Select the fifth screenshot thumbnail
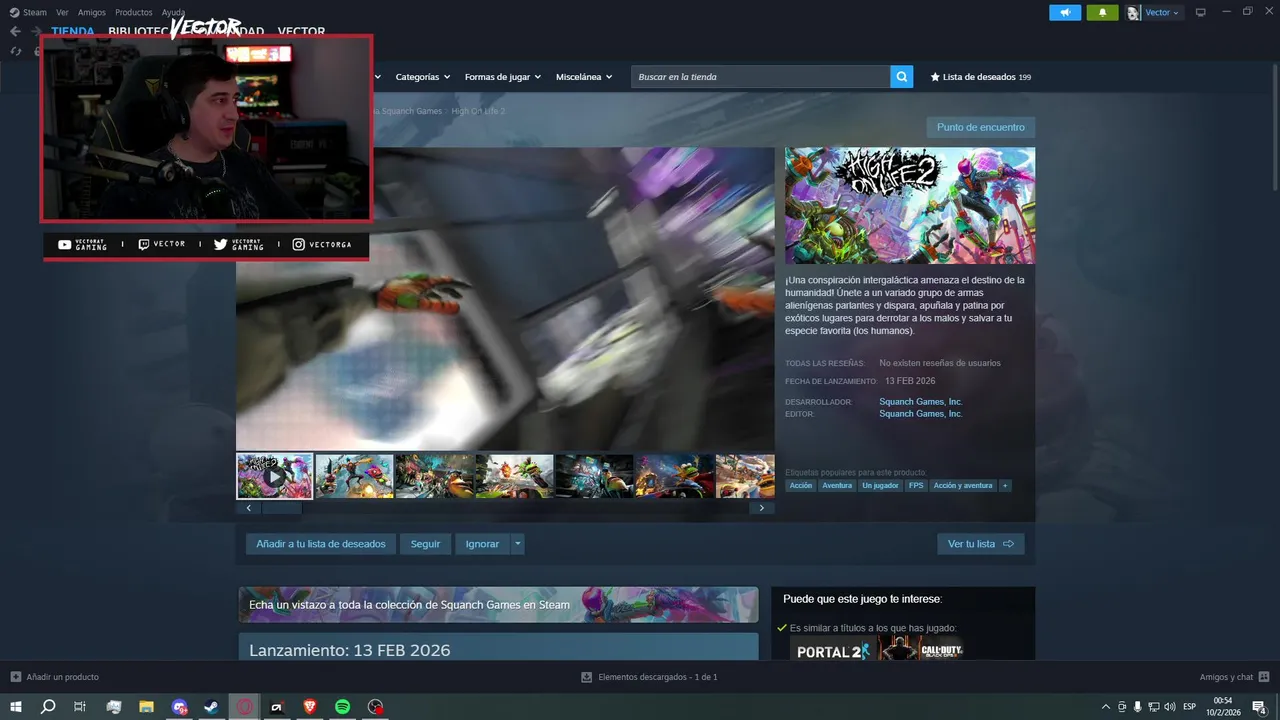The height and width of the screenshot is (720, 1280). tap(595, 476)
